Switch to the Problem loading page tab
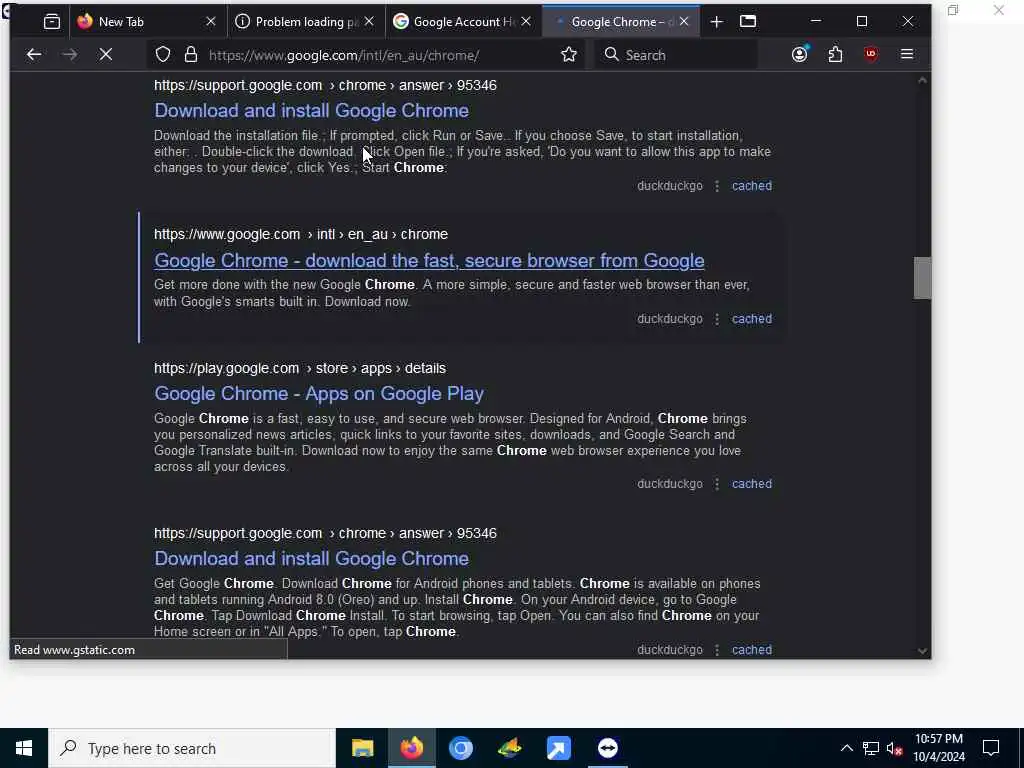This screenshot has width=1024, height=768. tap(306, 22)
